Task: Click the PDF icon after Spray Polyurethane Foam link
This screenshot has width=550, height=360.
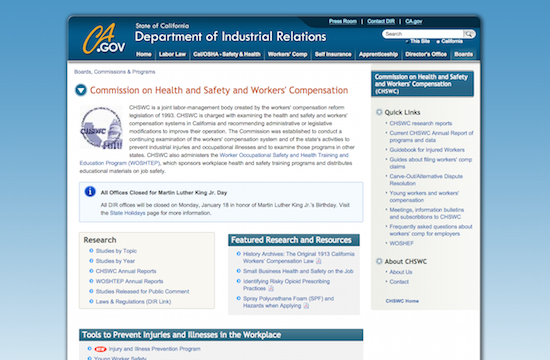Action: tap(306, 306)
